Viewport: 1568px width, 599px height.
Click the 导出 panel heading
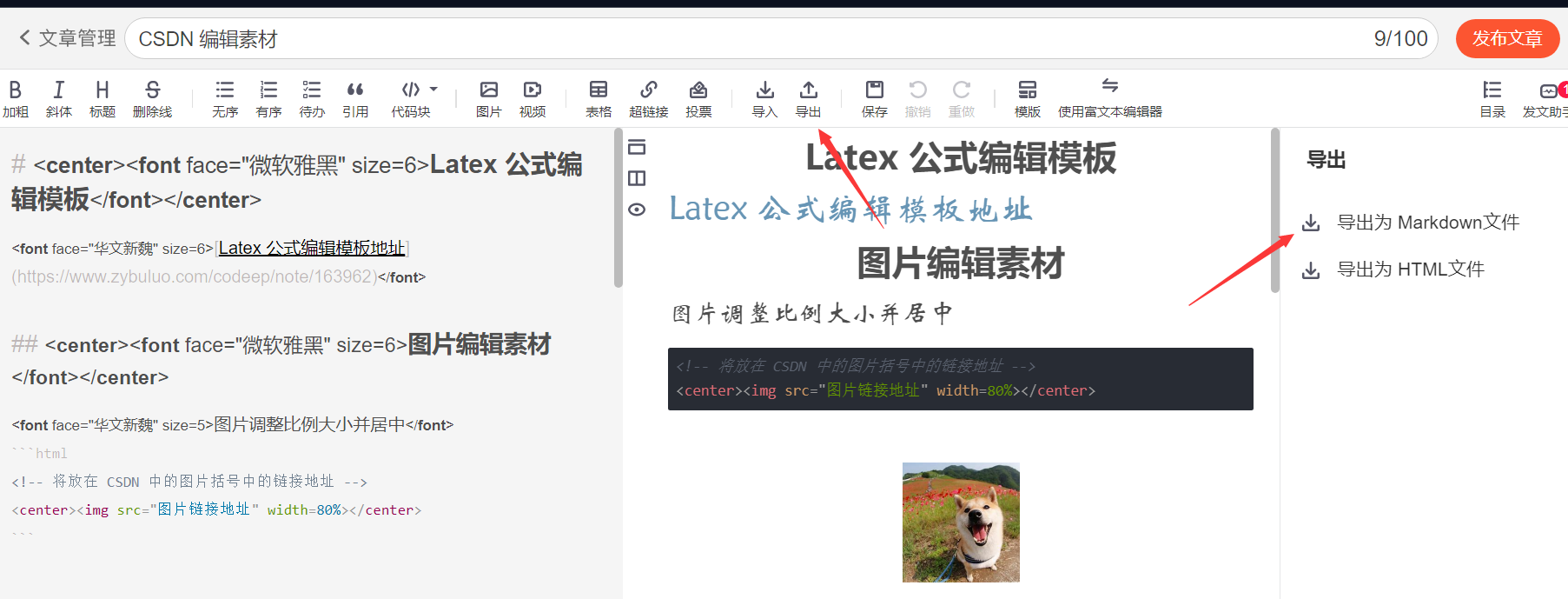click(x=1327, y=160)
